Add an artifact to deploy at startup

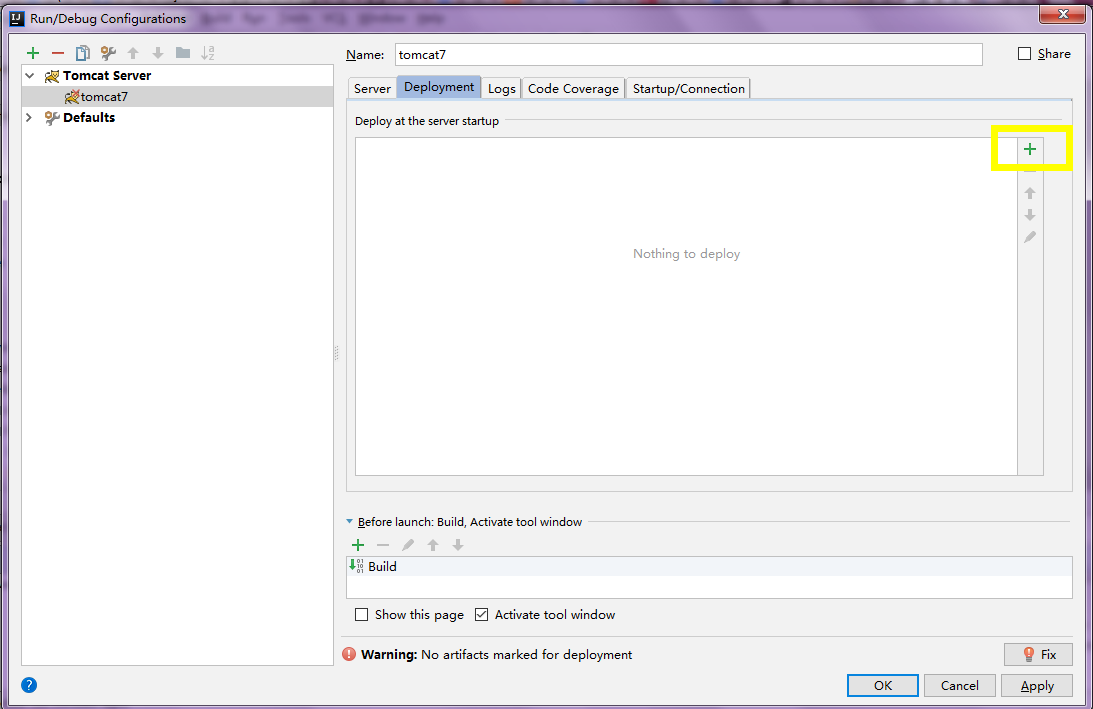pos(1030,148)
